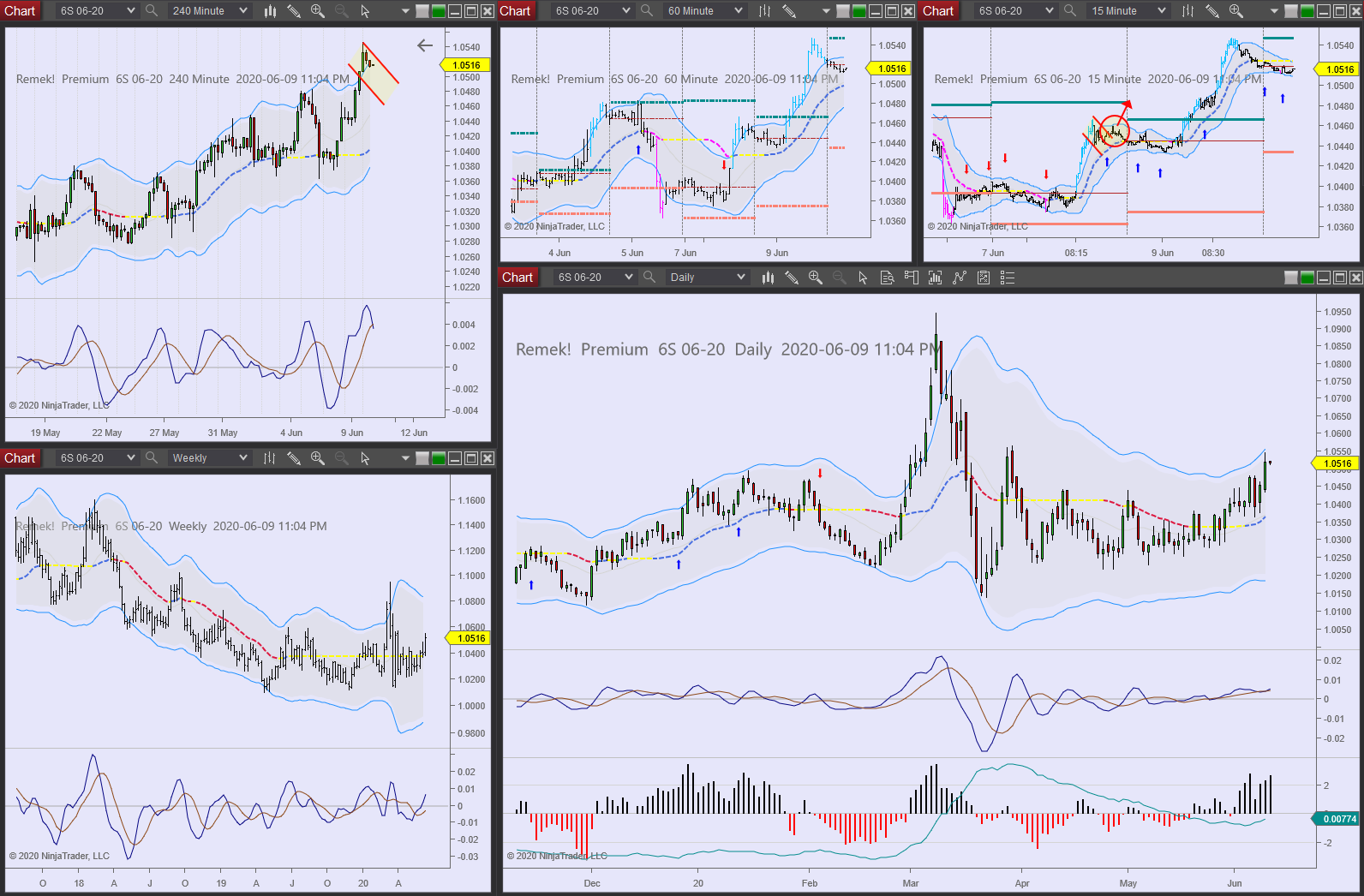Click gray link square in Weekly chart
This screenshot has height=896, width=1364.
(x=422, y=458)
